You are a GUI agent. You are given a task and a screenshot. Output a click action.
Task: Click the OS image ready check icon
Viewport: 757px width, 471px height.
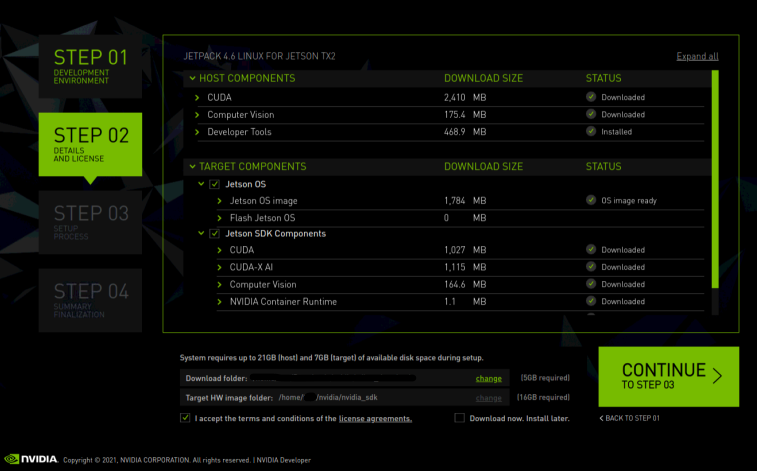click(x=591, y=200)
